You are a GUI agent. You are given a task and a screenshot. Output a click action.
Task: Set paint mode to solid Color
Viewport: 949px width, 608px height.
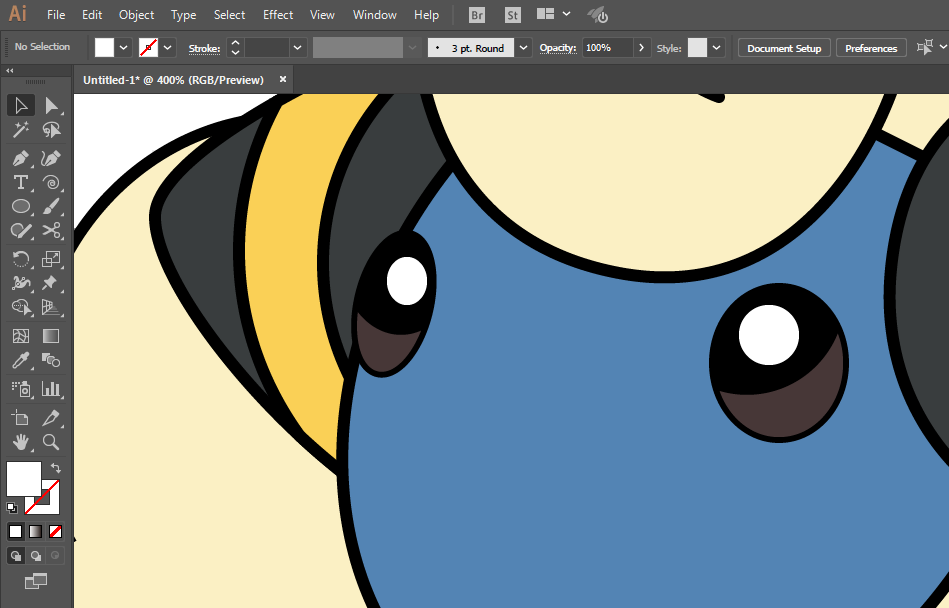(x=16, y=531)
